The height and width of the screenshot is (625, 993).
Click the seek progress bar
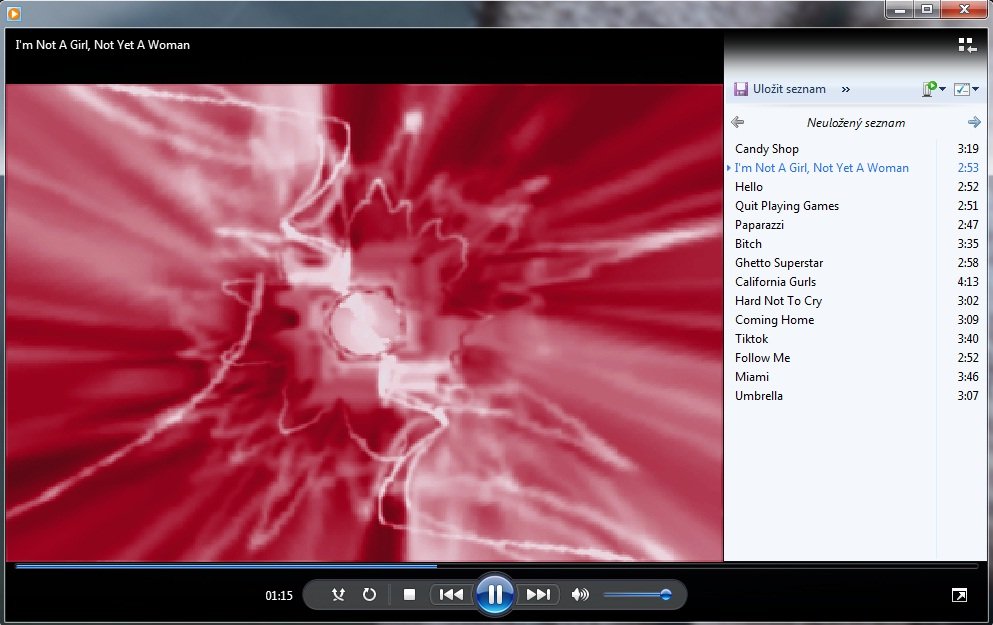point(496,566)
